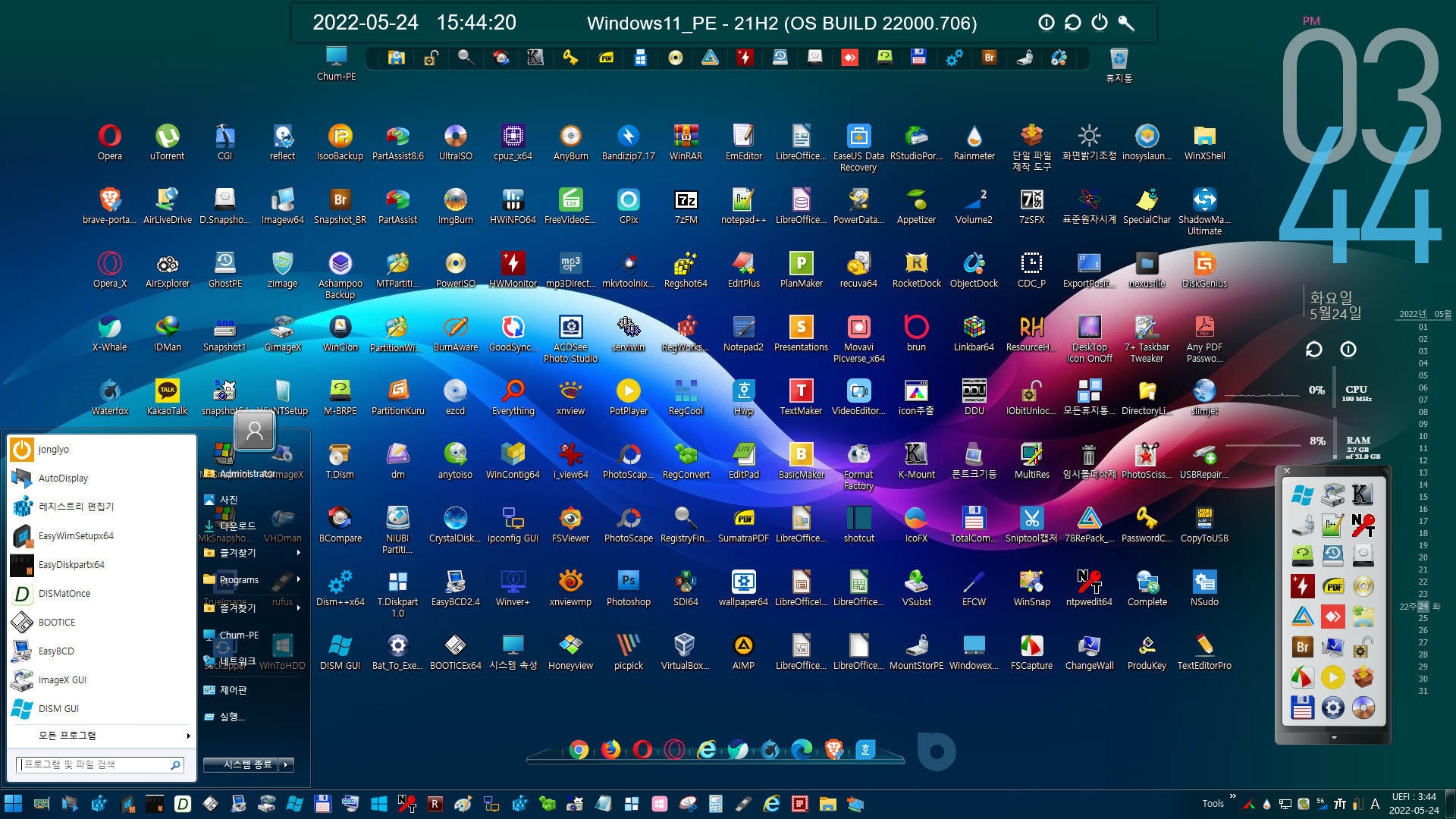Open UltraISO desktop shortcut
1456x819 pixels.
[x=455, y=142]
